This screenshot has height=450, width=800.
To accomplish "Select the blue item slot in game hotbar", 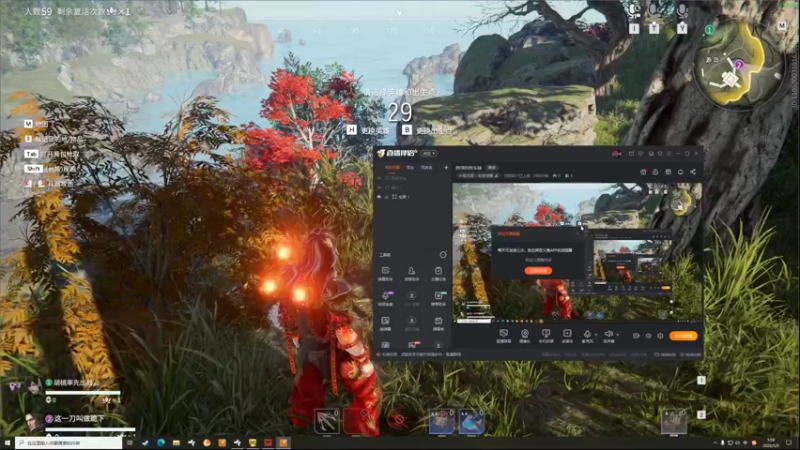I will click(471, 421).
